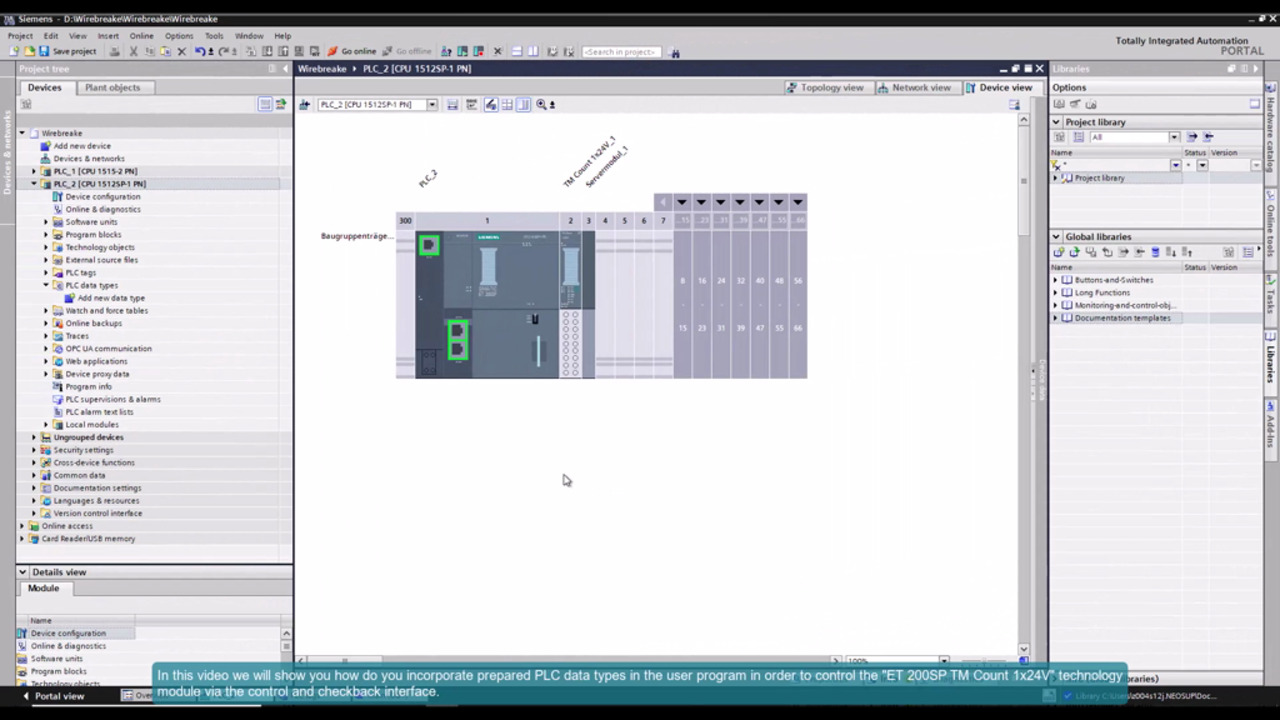This screenshot has width=1280, height=720.
Task: Toggle the page-break view button in device toolbar
Action: coord(523,104)
